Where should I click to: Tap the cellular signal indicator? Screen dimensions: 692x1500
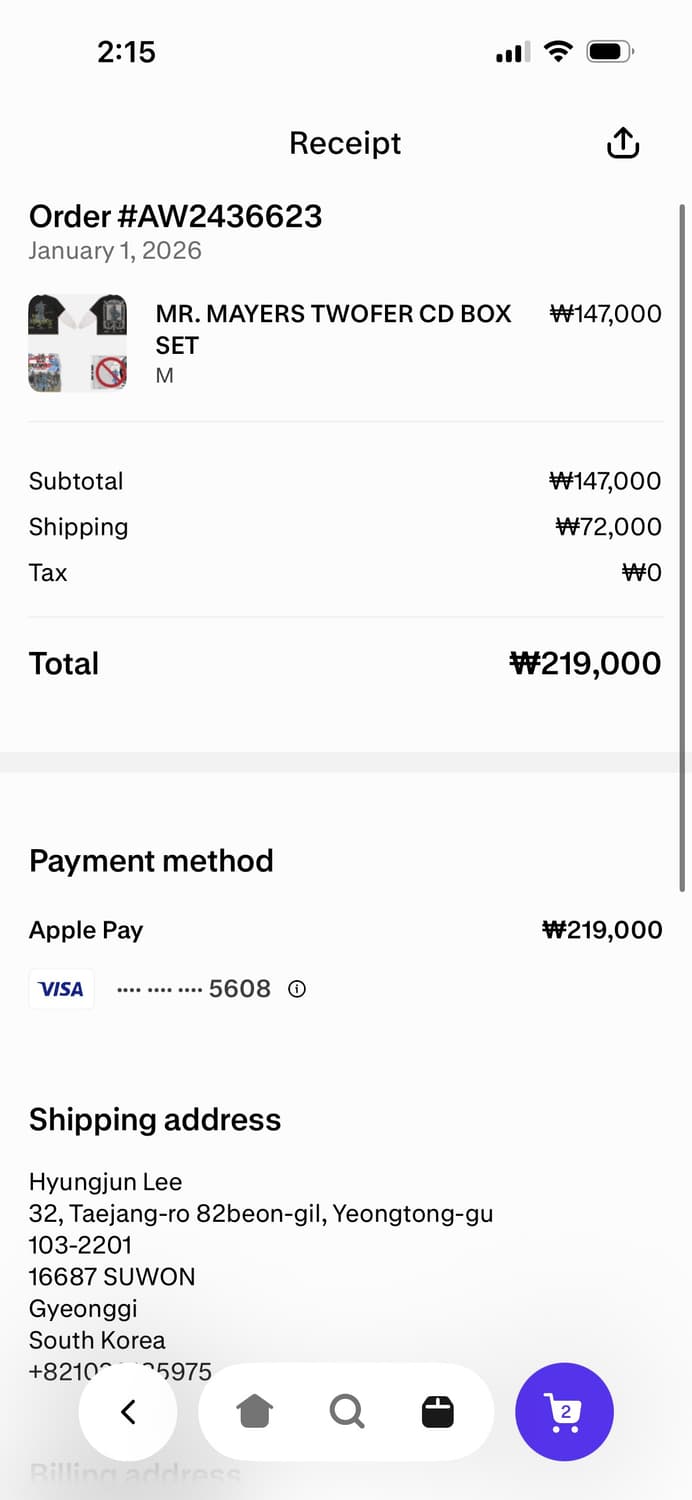click(x=512, y=52)
